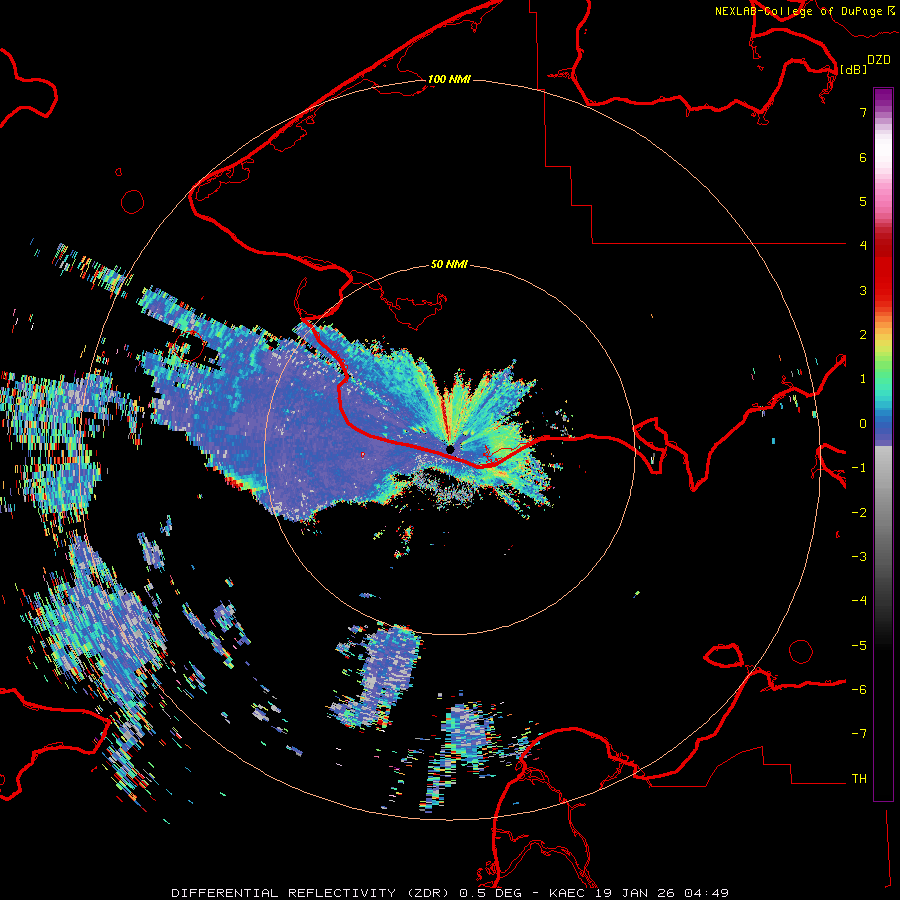Click the 6 dB scale value
The height and width of the screenshot is (900, 900).
[863, 157]
